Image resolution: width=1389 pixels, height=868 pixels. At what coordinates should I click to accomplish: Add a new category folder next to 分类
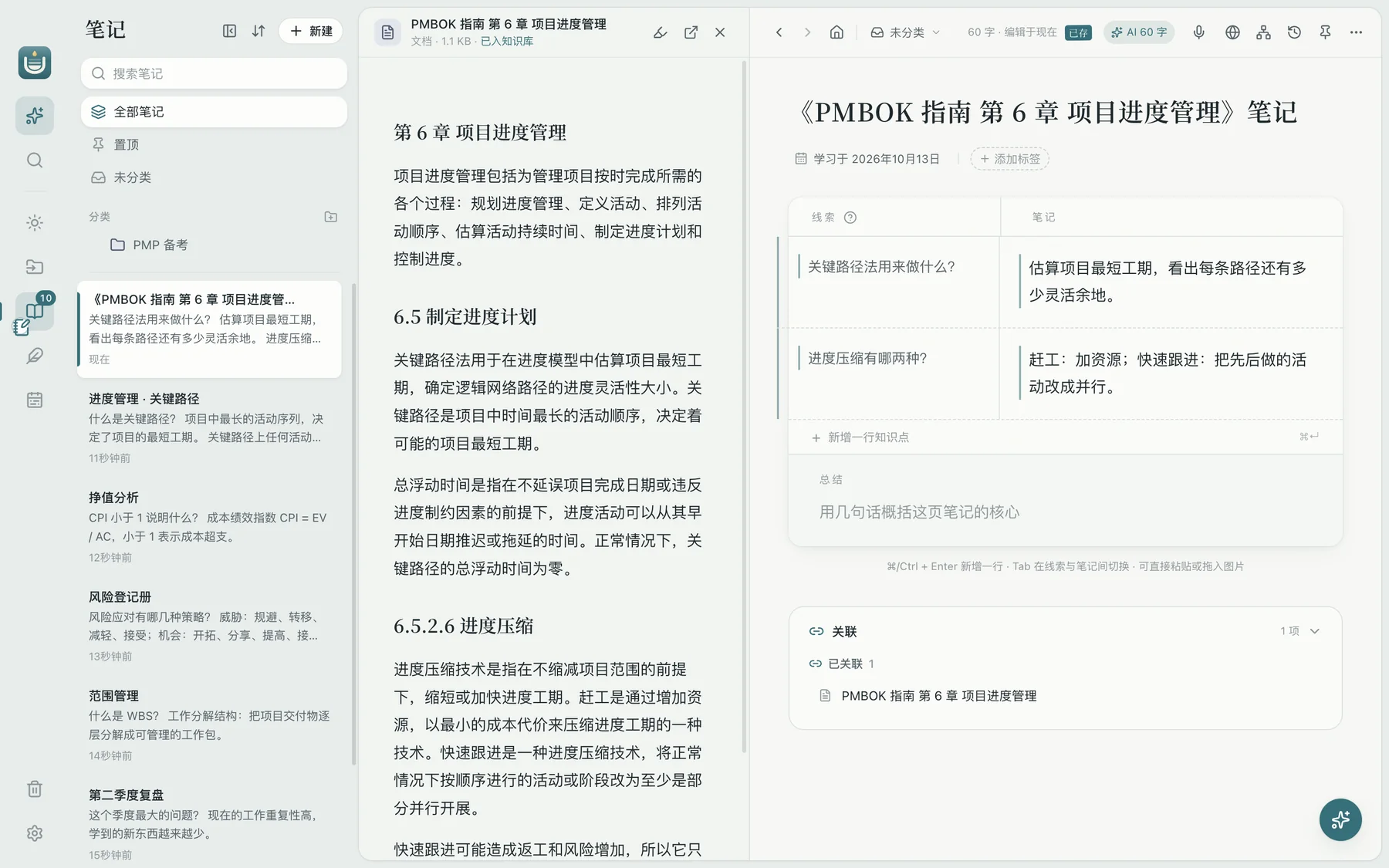[331, 217]
